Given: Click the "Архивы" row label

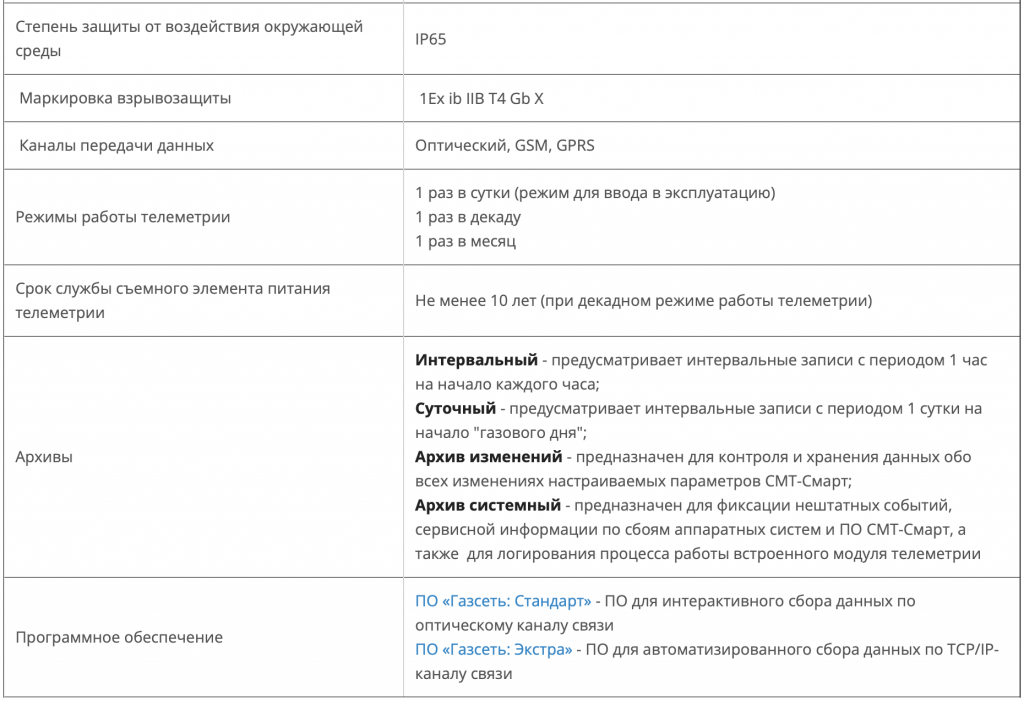Looking at the screenshot, I should [44, 457].
